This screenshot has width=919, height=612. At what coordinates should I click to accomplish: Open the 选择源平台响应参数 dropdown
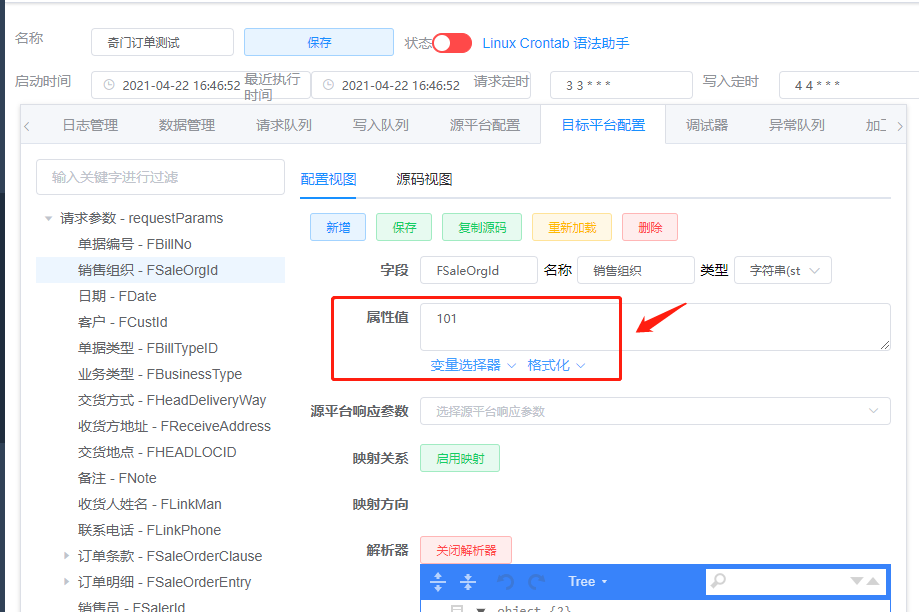point(655,411)
